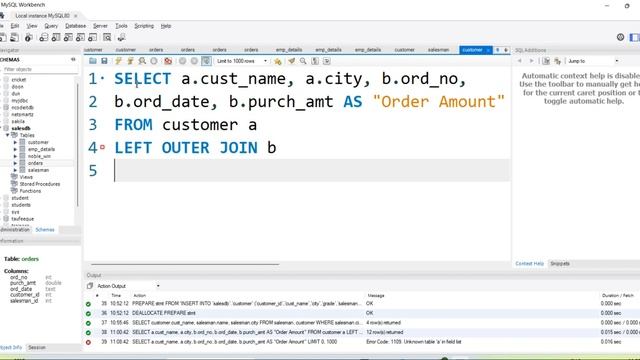This screenshot has height=360, width=640.
Task: Toggle invisible characters display
Action: [315, 61]
